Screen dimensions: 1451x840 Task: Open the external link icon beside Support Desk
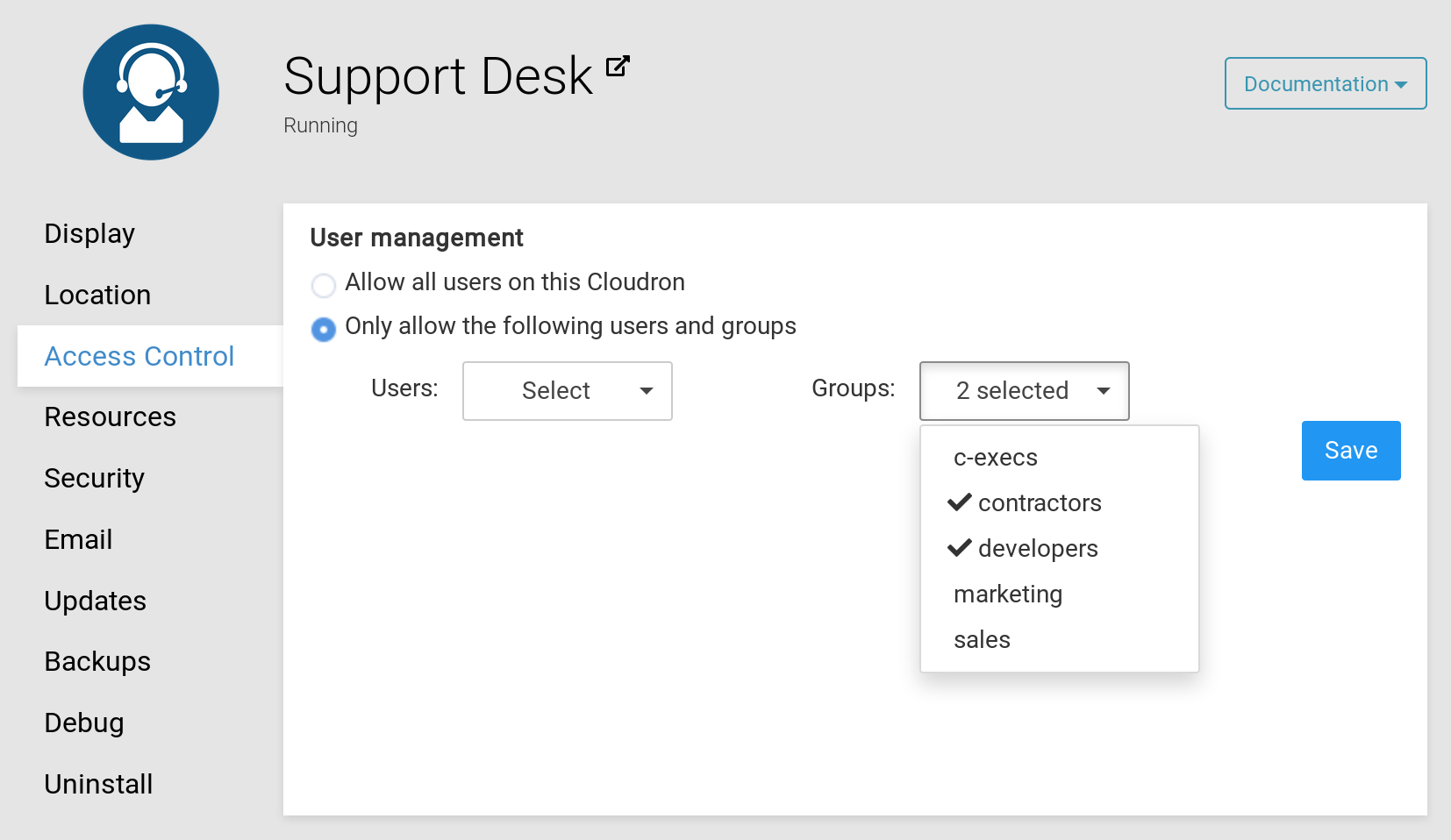618,67
